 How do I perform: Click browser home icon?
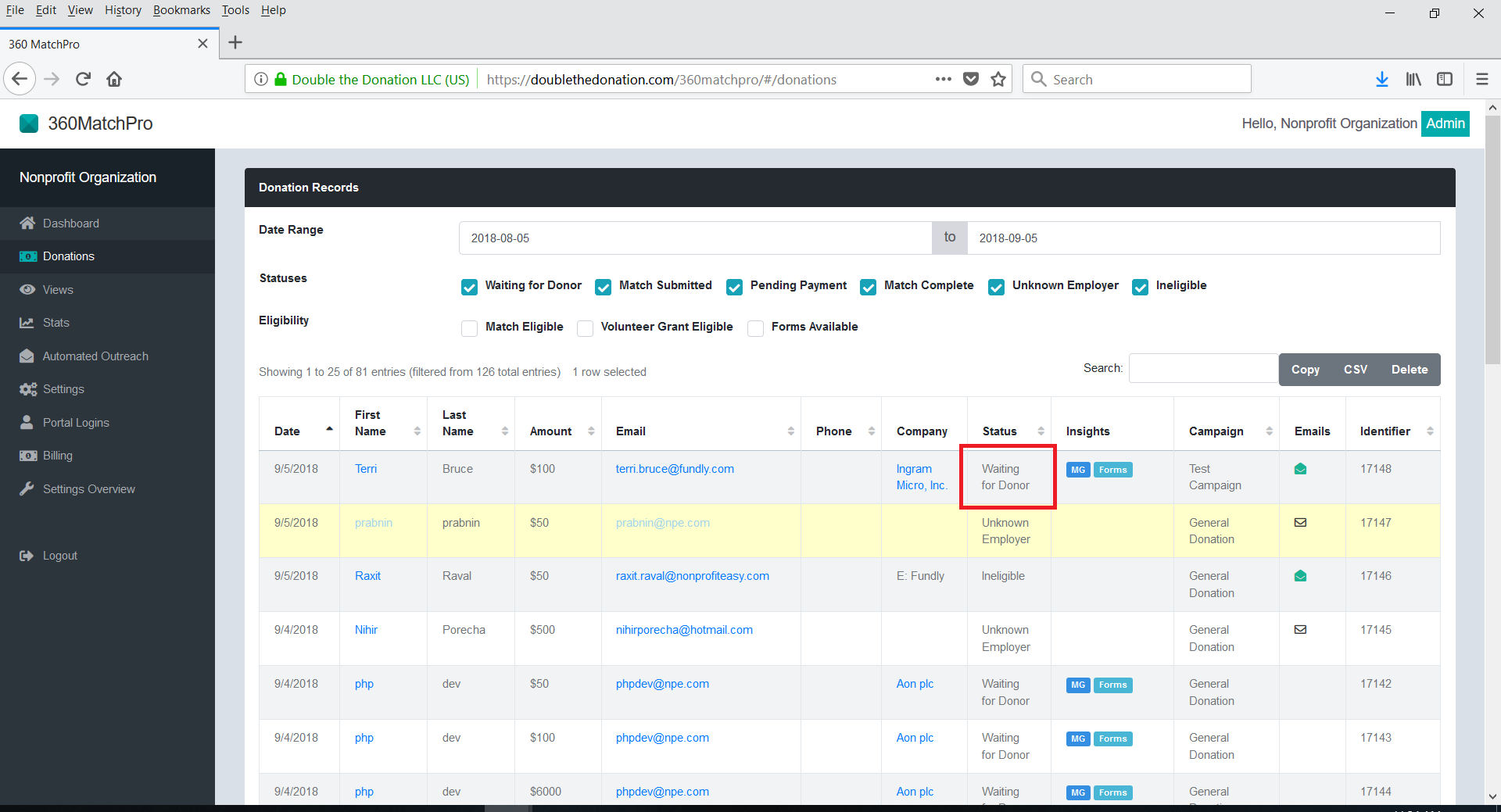(x=114, y=79)
